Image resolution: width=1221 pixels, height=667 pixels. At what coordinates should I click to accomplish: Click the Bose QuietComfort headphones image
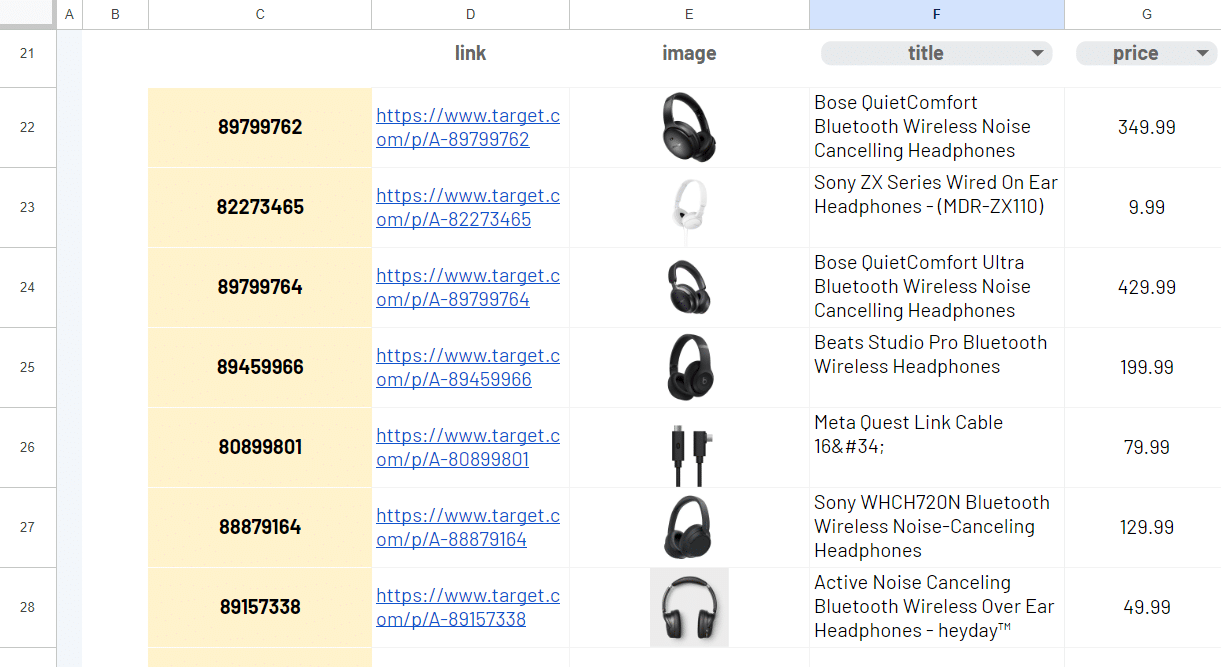click(x=689, y=127)
